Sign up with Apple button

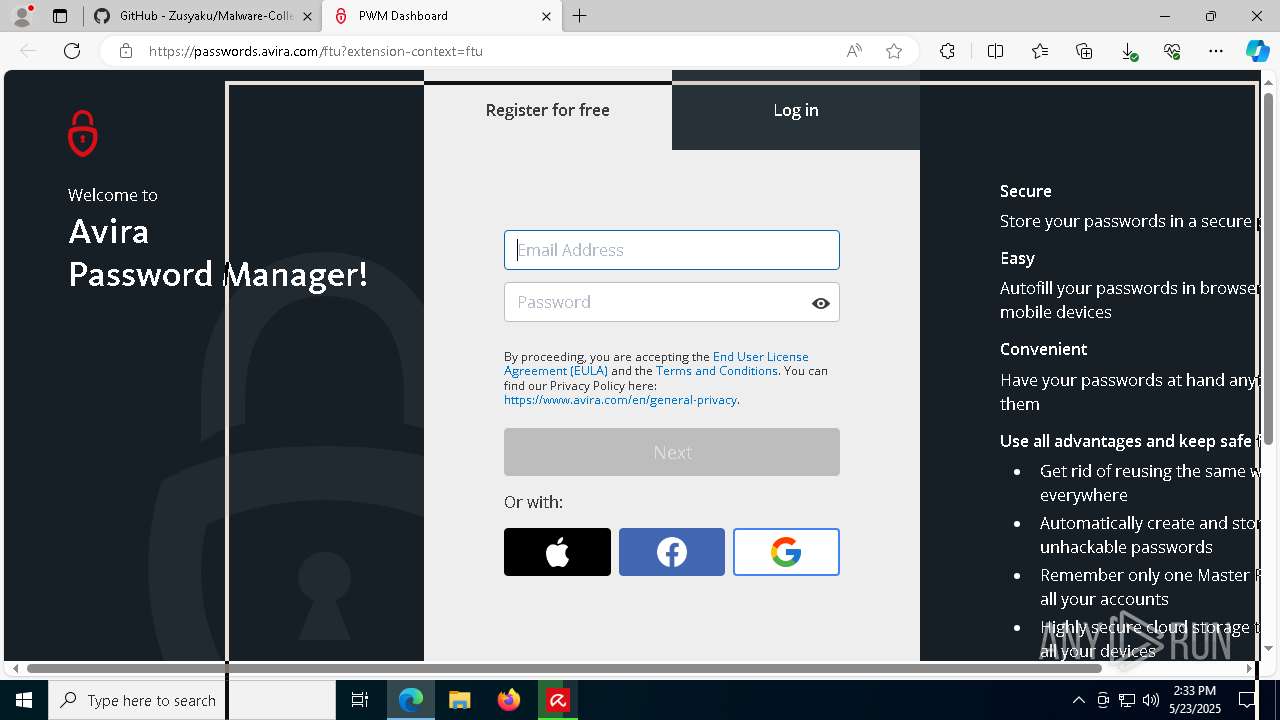[x=557, y=552]
